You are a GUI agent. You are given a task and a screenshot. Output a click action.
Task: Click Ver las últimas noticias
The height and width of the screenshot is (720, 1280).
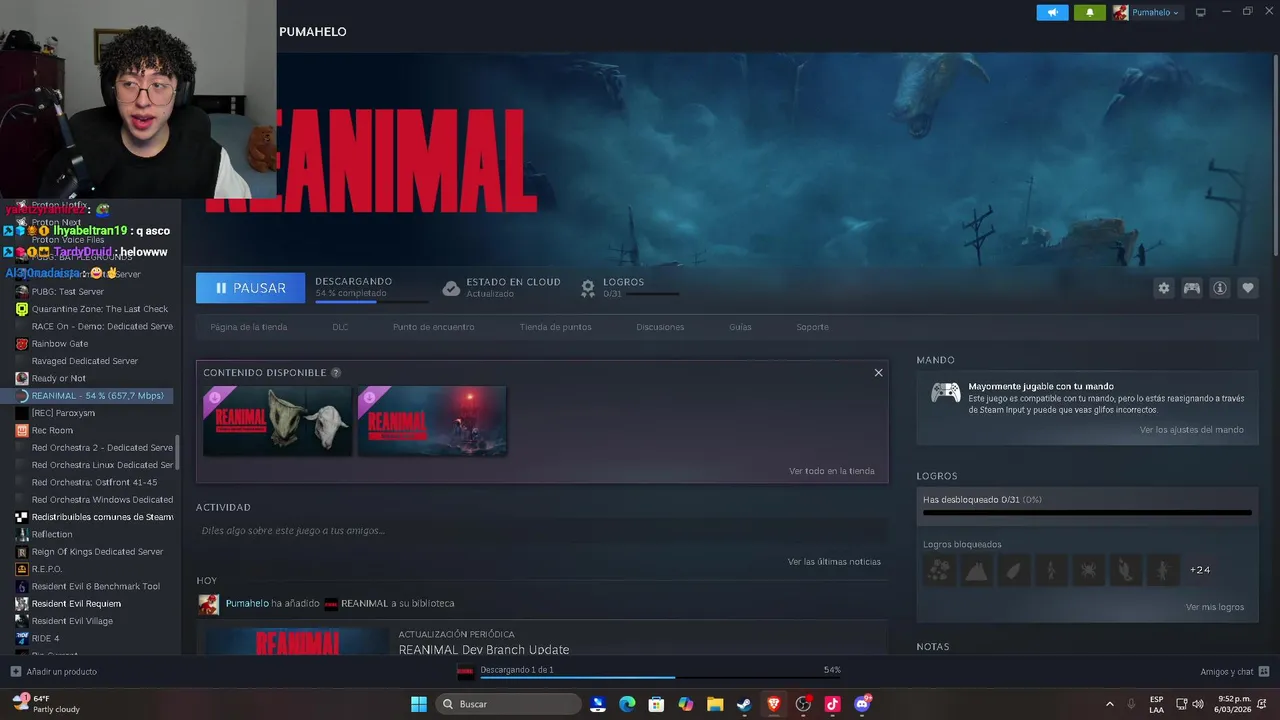[834, 562]
